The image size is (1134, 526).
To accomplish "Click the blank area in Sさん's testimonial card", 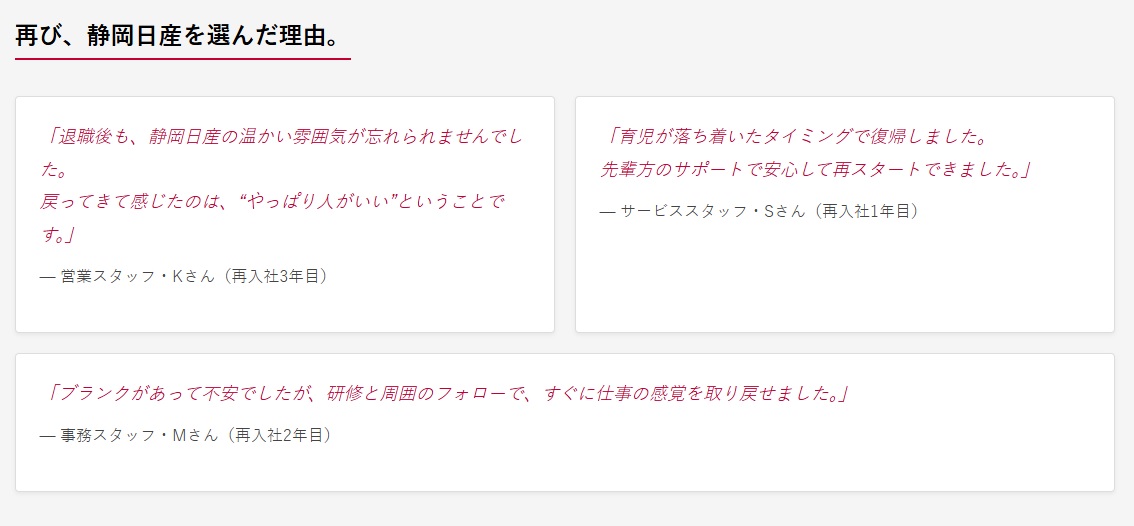I will (844, 280).
